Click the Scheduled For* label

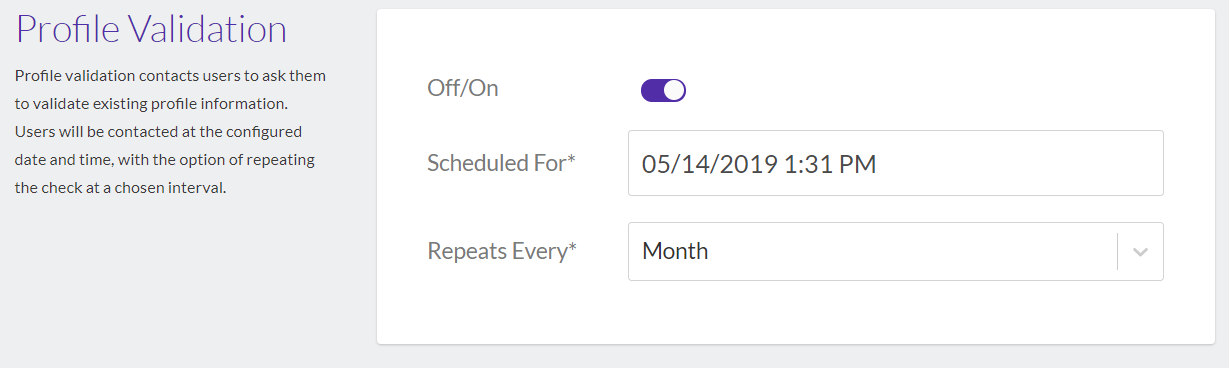pos(501,163)
